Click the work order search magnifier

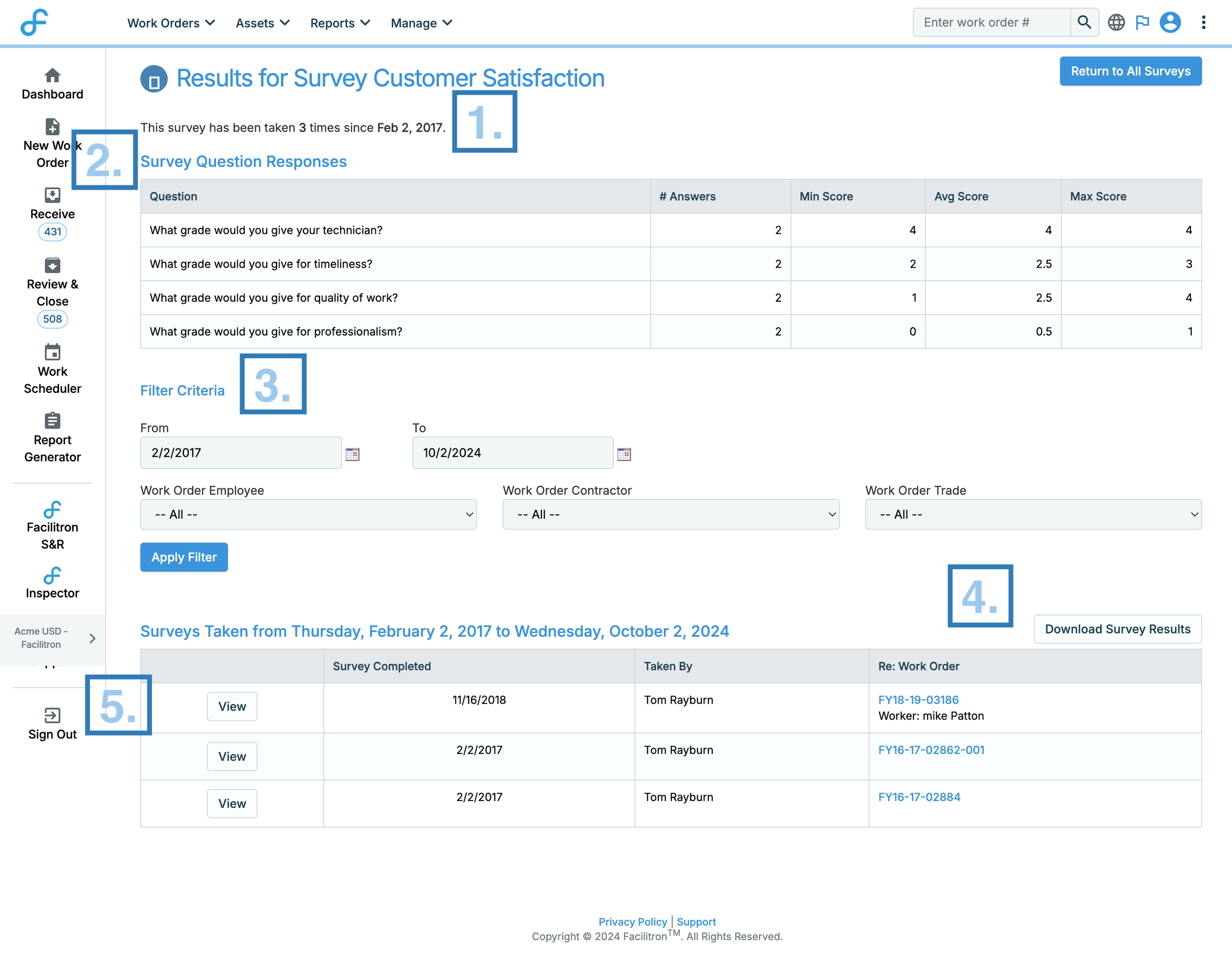[1084, 23]
